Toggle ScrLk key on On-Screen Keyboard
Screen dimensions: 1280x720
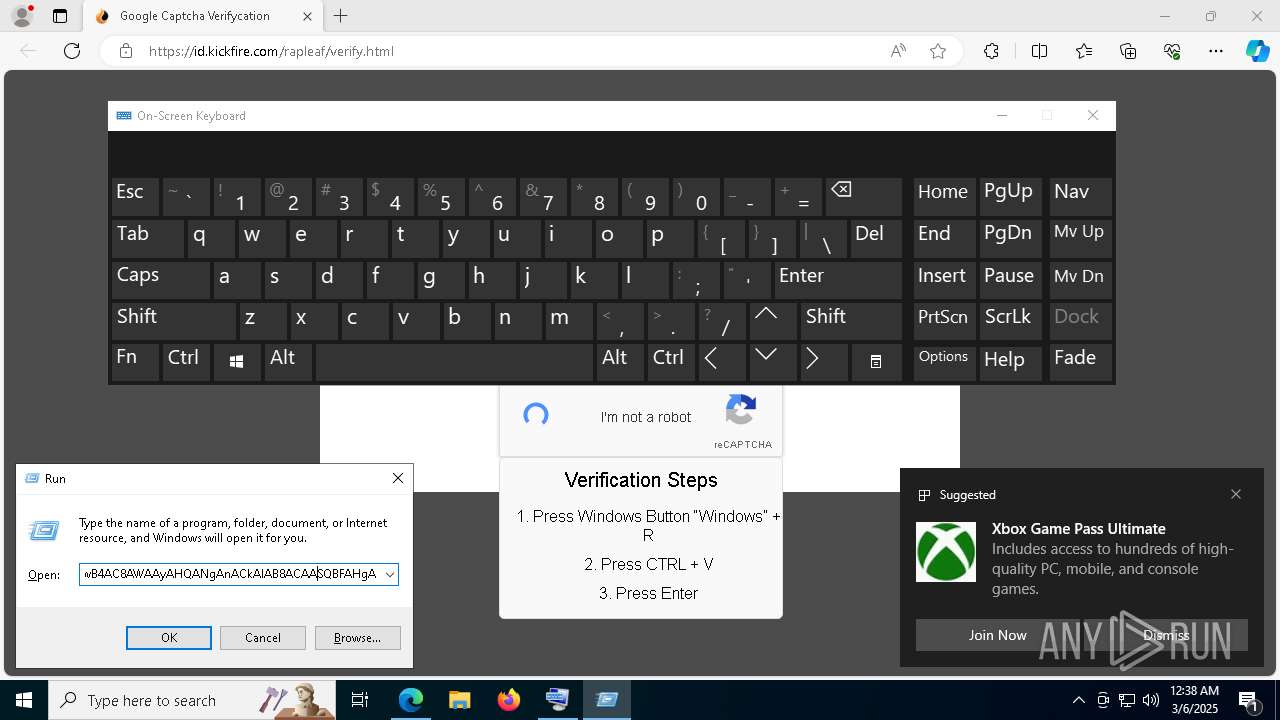click(x=1010, y=320)
